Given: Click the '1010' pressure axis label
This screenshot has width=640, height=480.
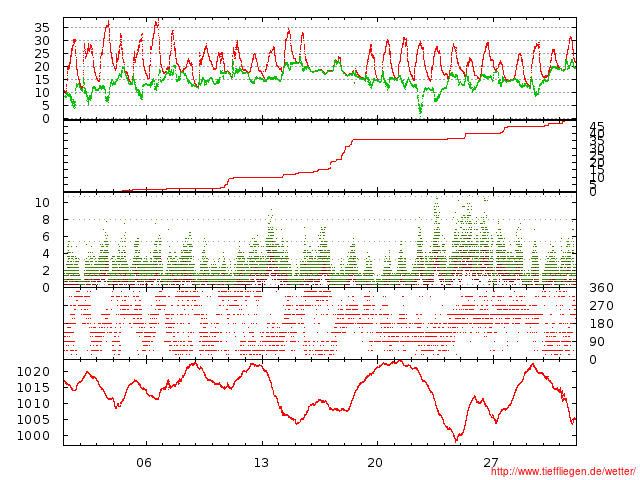Looking at the screenshot, I should click(x=33, y=404).
